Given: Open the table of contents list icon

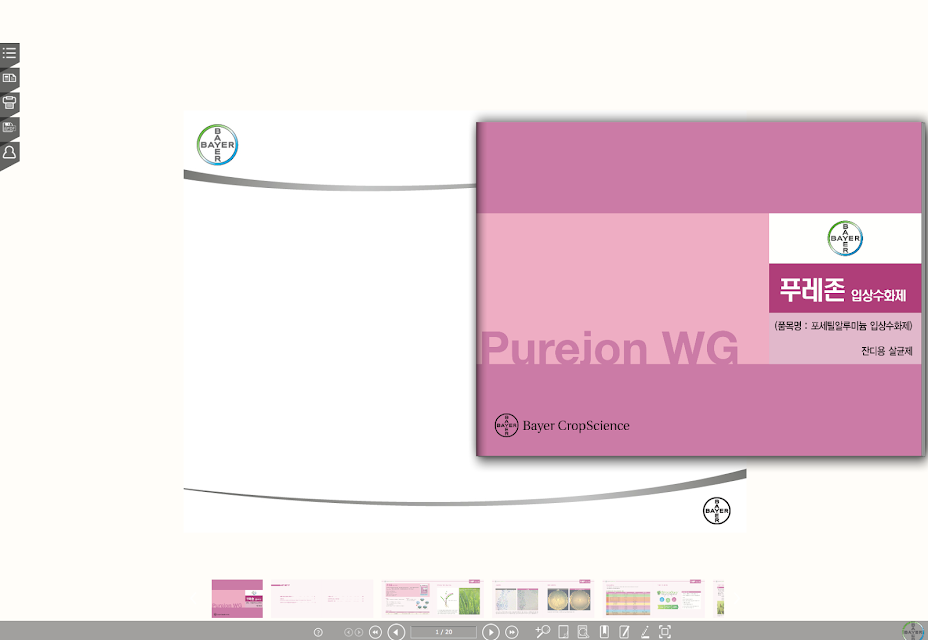Looking at the screenshot, I should coord(9,53).
